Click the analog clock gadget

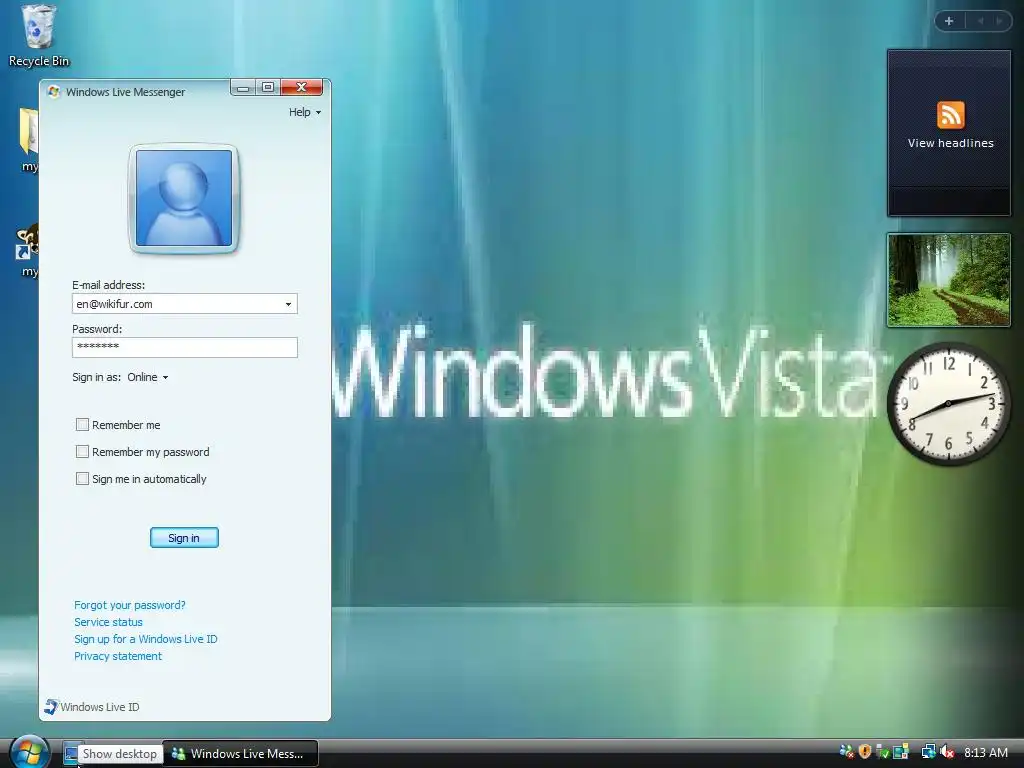pos(948,404)
